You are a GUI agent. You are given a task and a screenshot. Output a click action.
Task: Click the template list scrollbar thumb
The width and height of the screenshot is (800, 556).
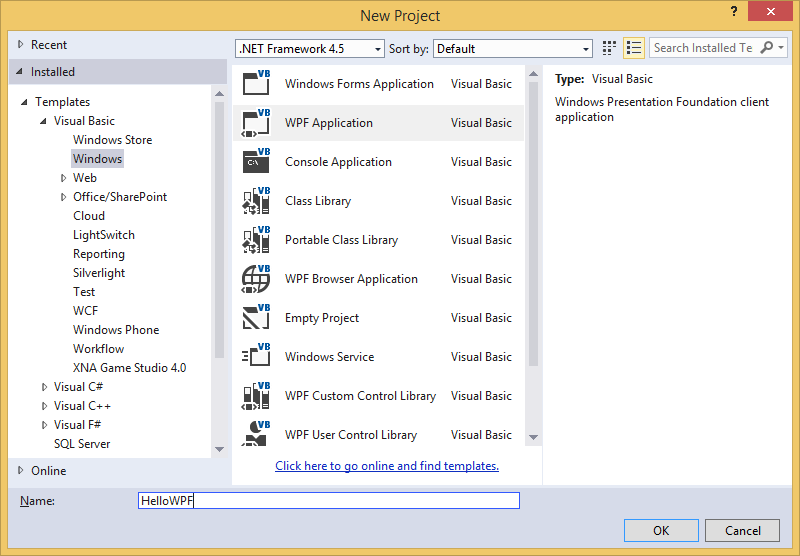[x=534, y=224]
